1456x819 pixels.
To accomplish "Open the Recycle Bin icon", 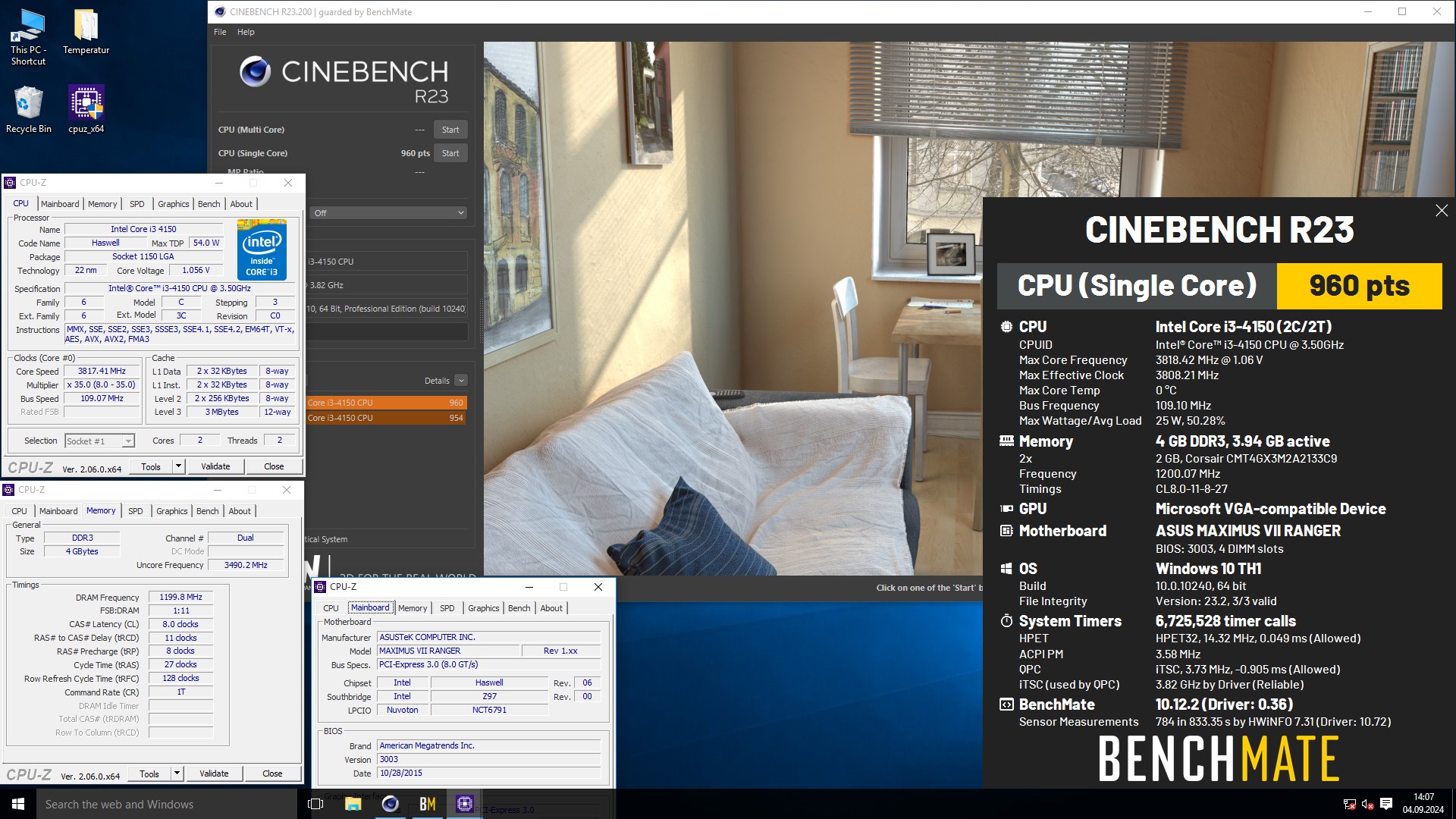I will pyautogui.click(x=28, y=109).
